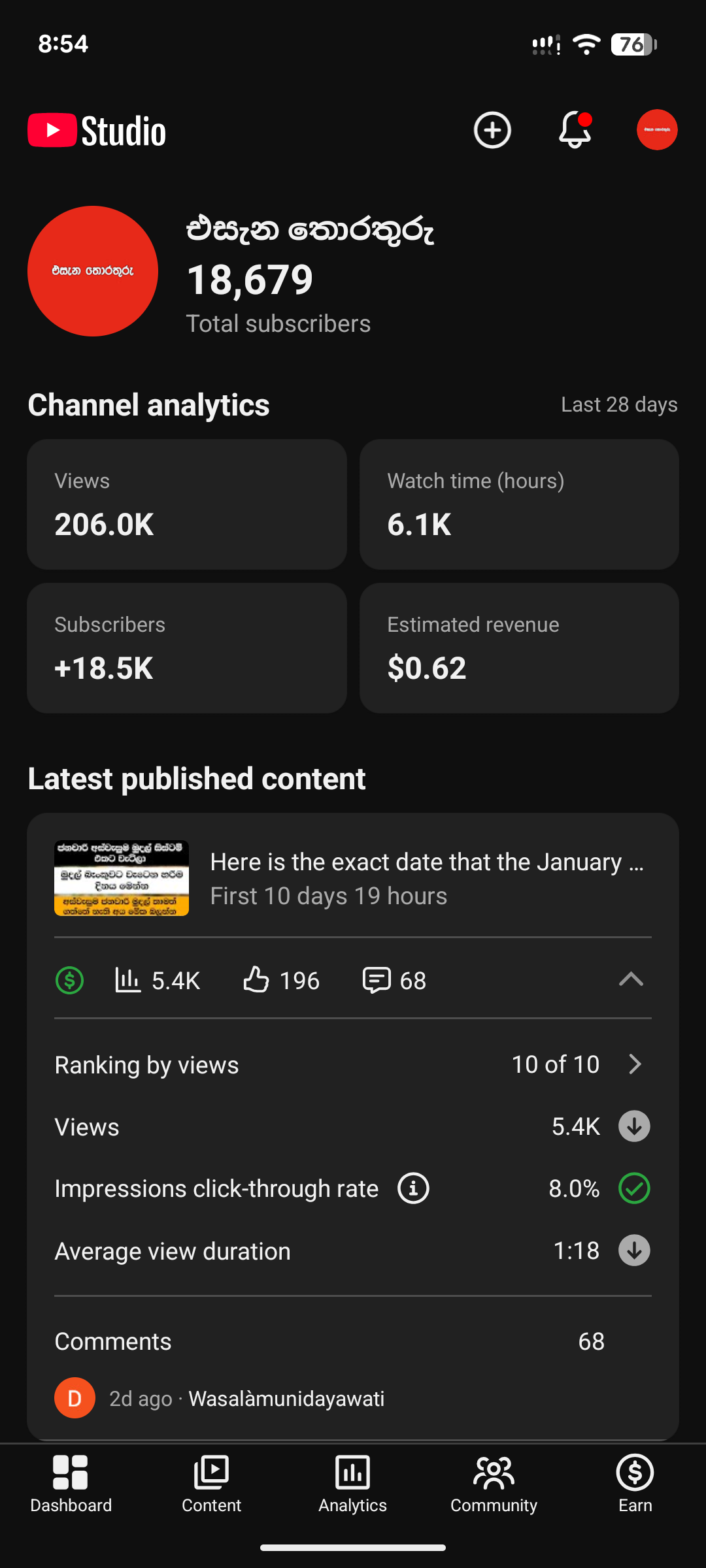
Task: Tap the YouTube Studio logo
Action: tap(97, 131)
